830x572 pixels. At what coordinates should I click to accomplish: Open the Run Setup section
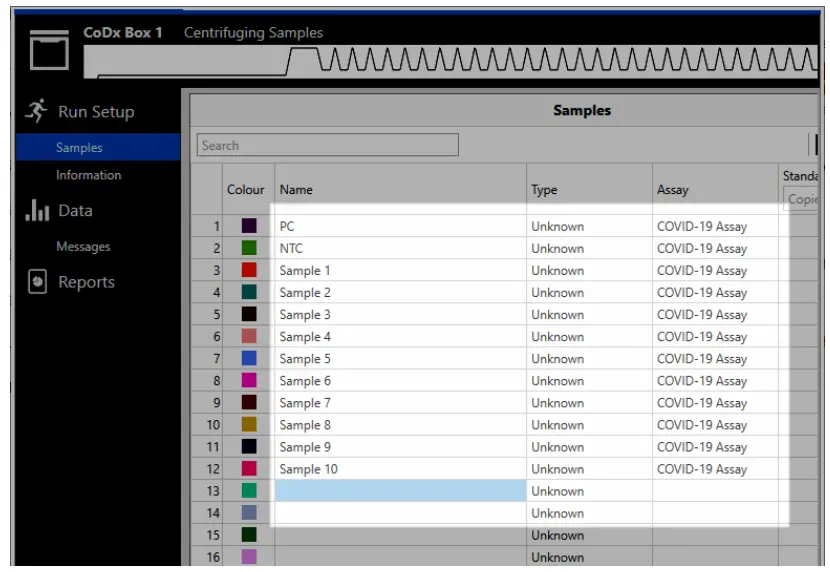click(x=96, y=112)
